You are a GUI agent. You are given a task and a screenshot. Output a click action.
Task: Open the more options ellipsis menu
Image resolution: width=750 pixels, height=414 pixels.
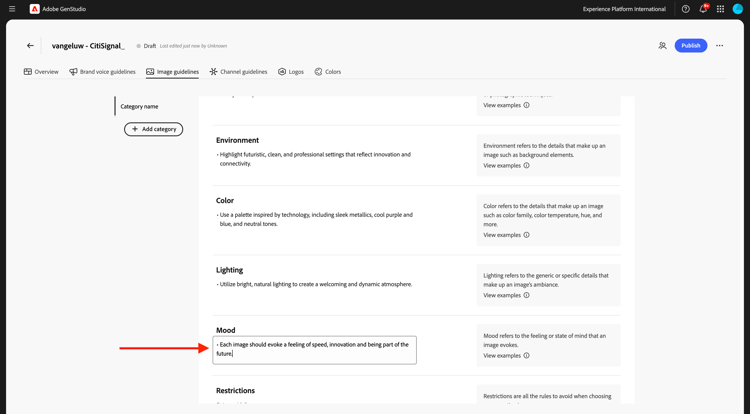(719, 45)
